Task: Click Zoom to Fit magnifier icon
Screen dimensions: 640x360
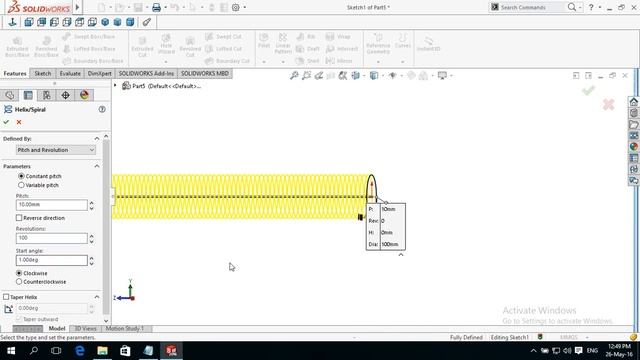Action: point(294,76)
